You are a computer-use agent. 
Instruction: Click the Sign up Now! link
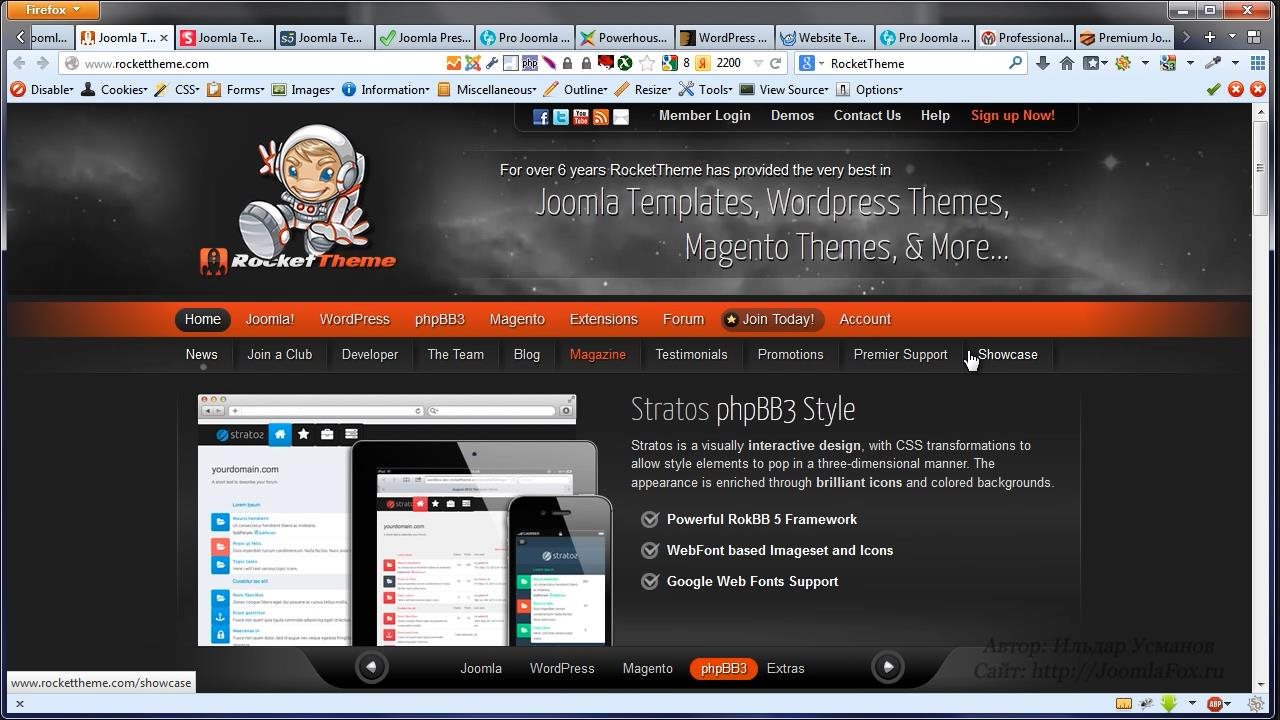point(1012,116)
